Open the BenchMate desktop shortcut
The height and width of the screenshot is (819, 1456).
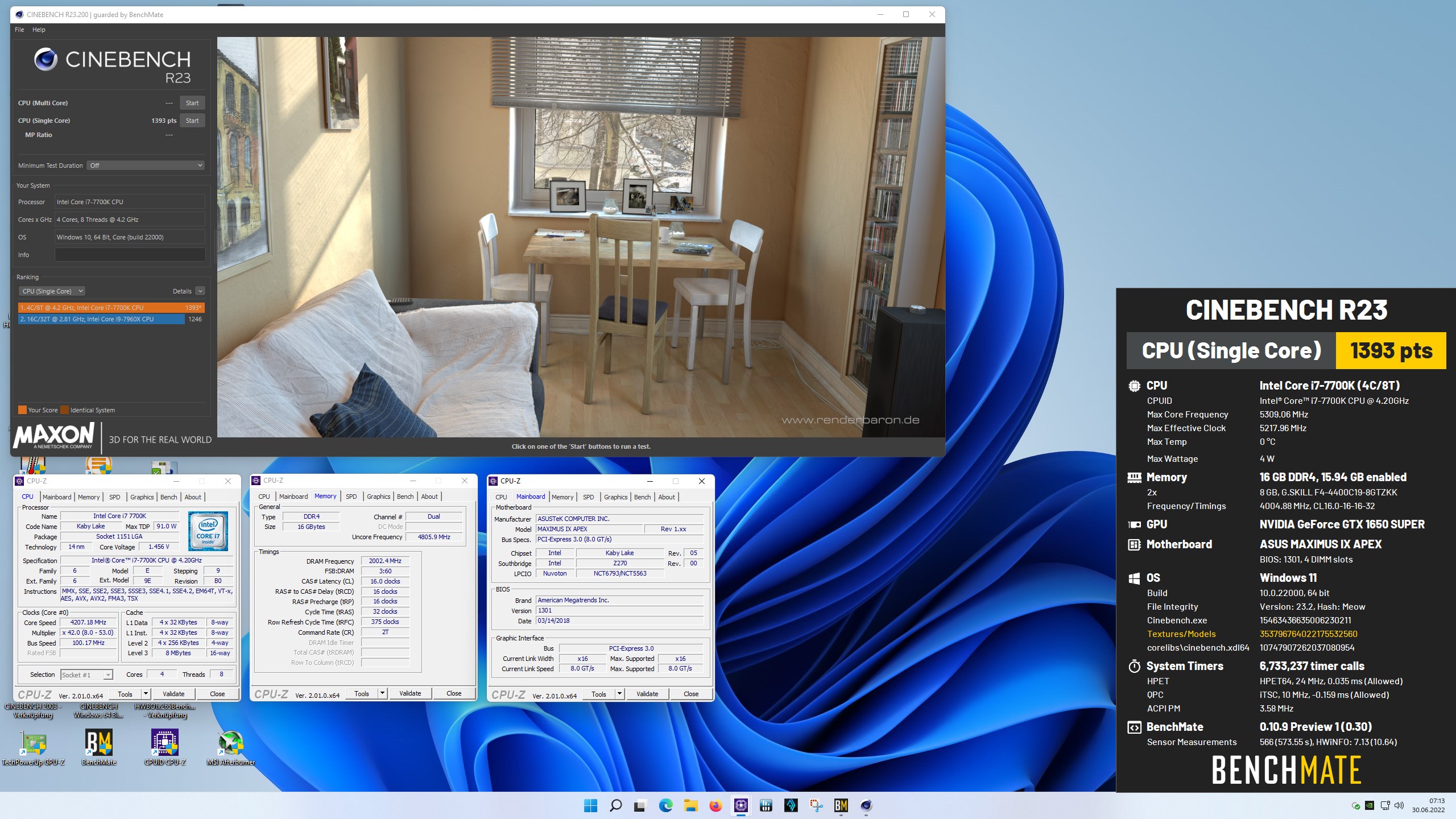pyautogui.click(x=99, y=747)
